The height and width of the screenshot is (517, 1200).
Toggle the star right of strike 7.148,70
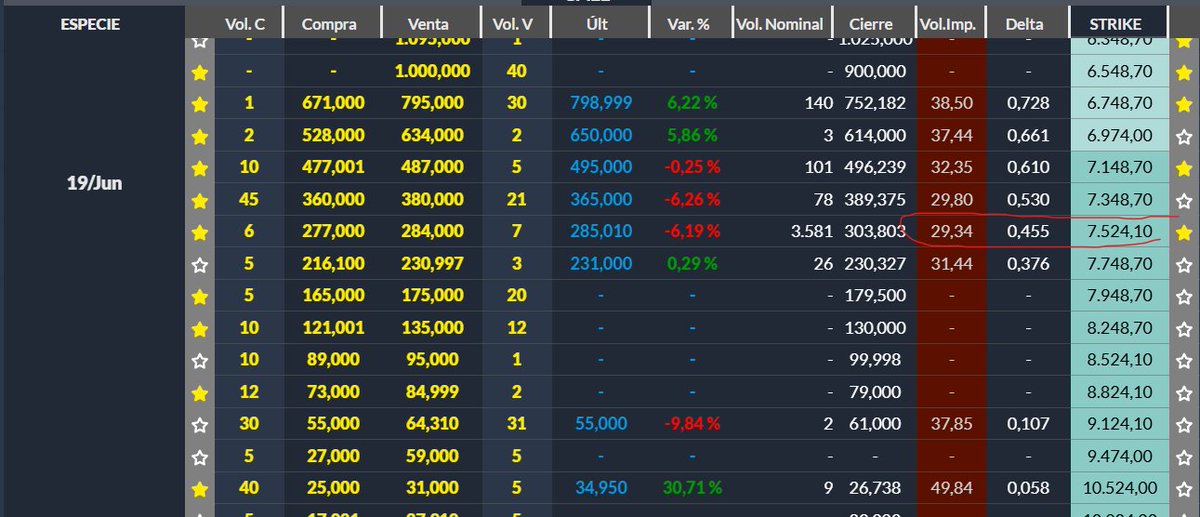pos(1184,167)
